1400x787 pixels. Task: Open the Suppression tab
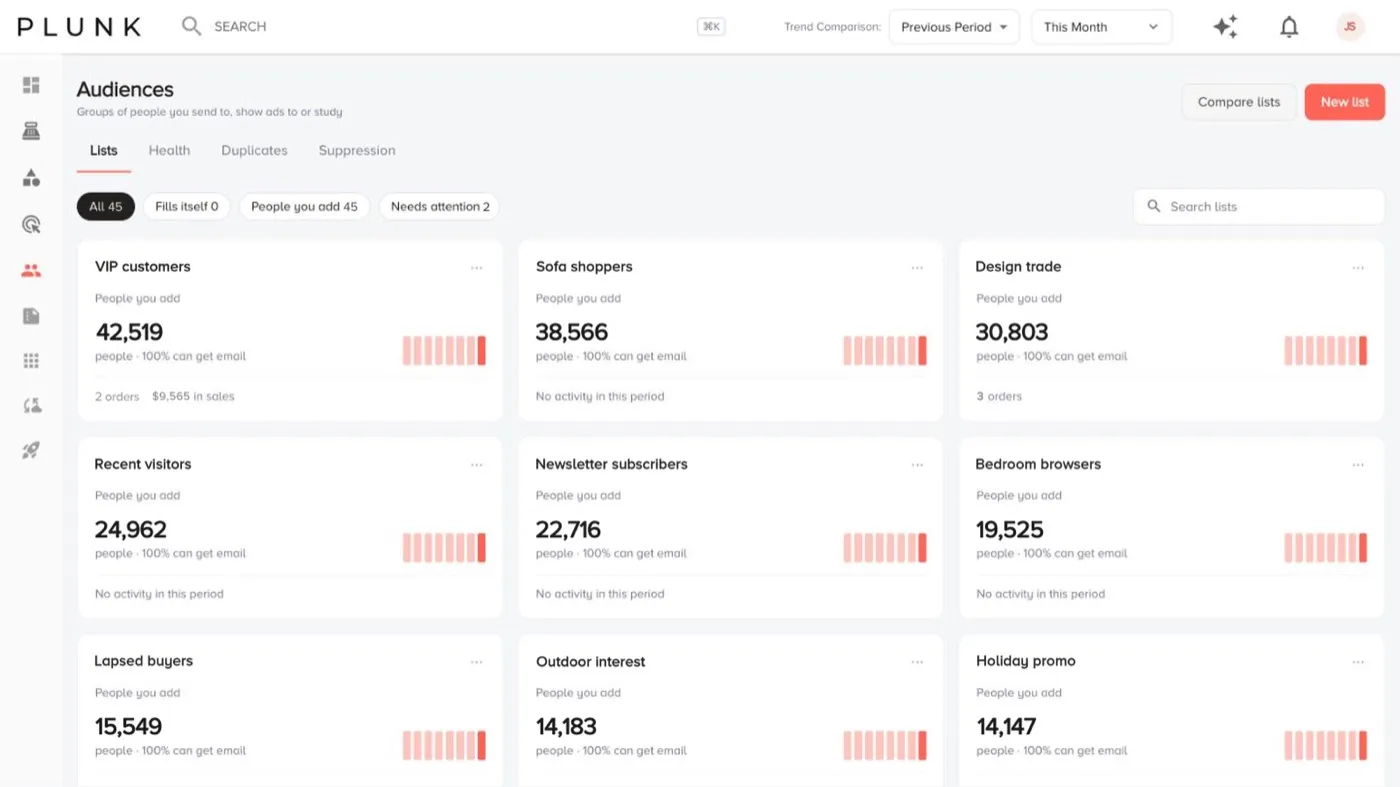(357, 151)
